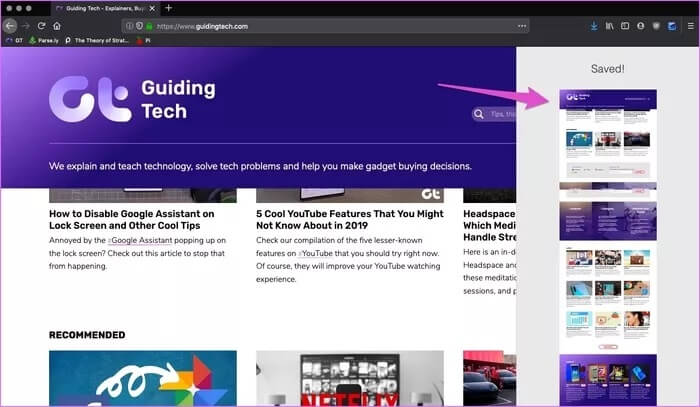Close the Guiding Tech browser tab
Viewport: 700px width, 407px height.
[x=152, y=8]
